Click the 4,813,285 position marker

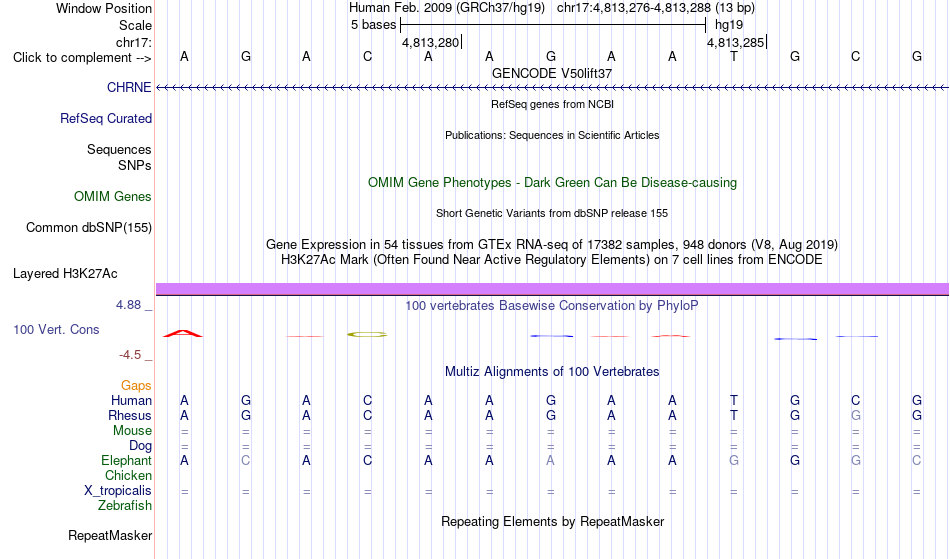point(736,42)
